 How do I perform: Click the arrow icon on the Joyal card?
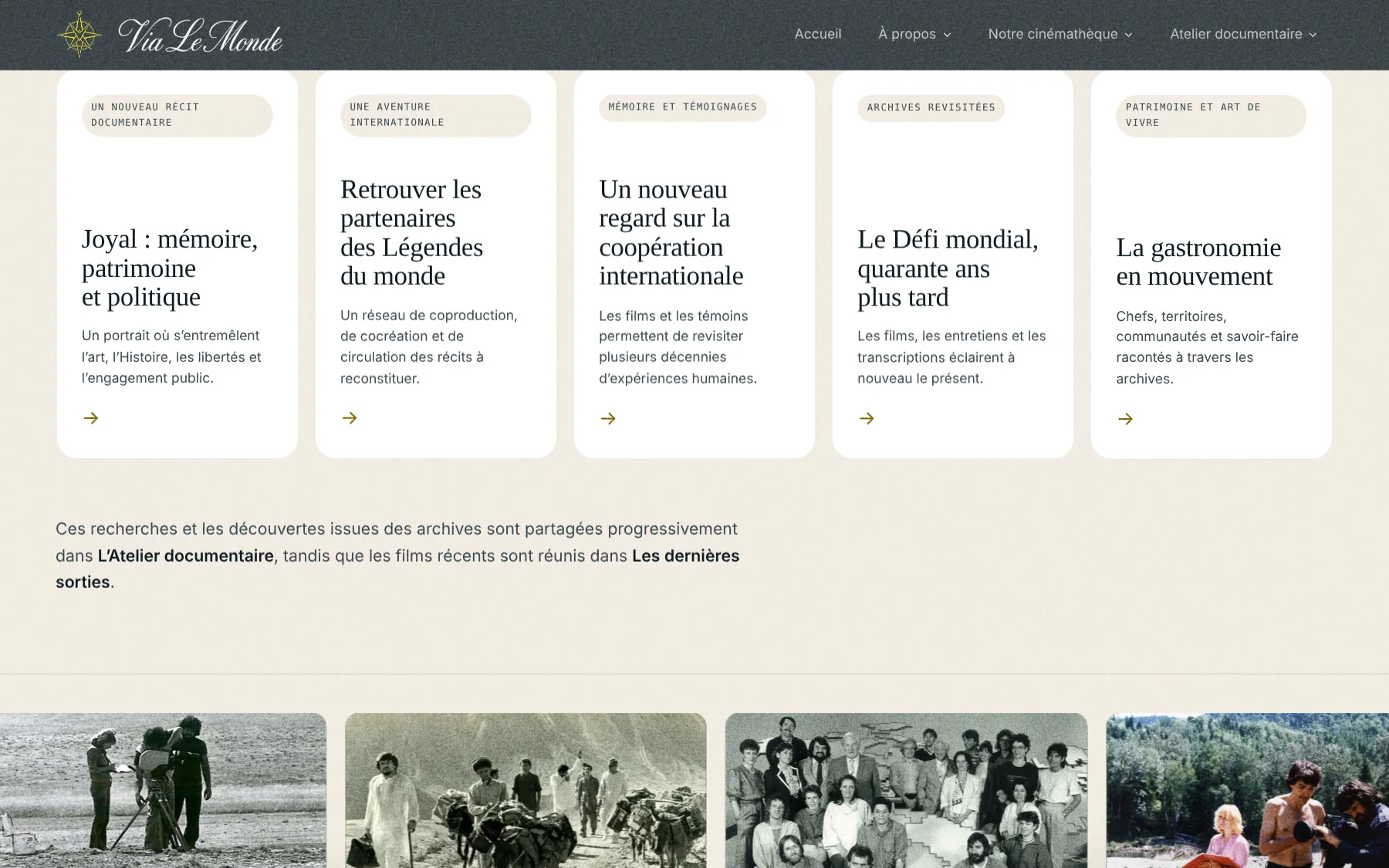tap(91, 418)
